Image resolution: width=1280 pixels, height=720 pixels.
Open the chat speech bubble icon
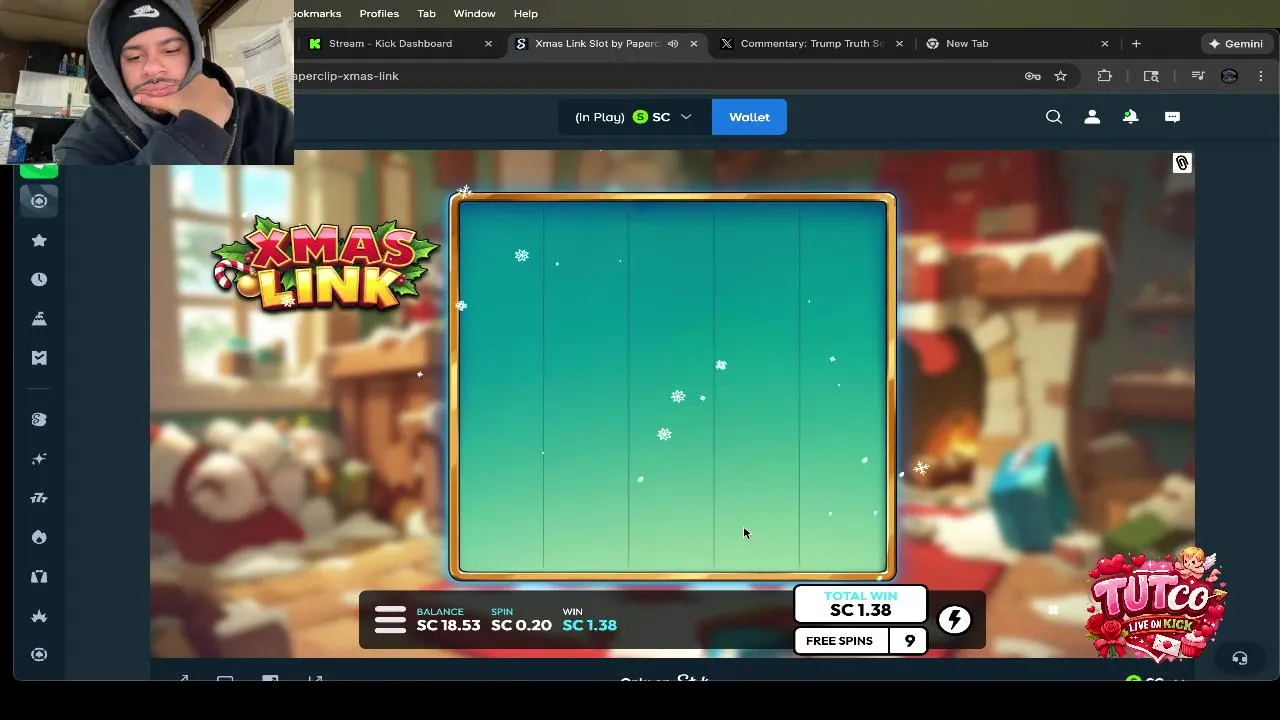point(1172,117)
